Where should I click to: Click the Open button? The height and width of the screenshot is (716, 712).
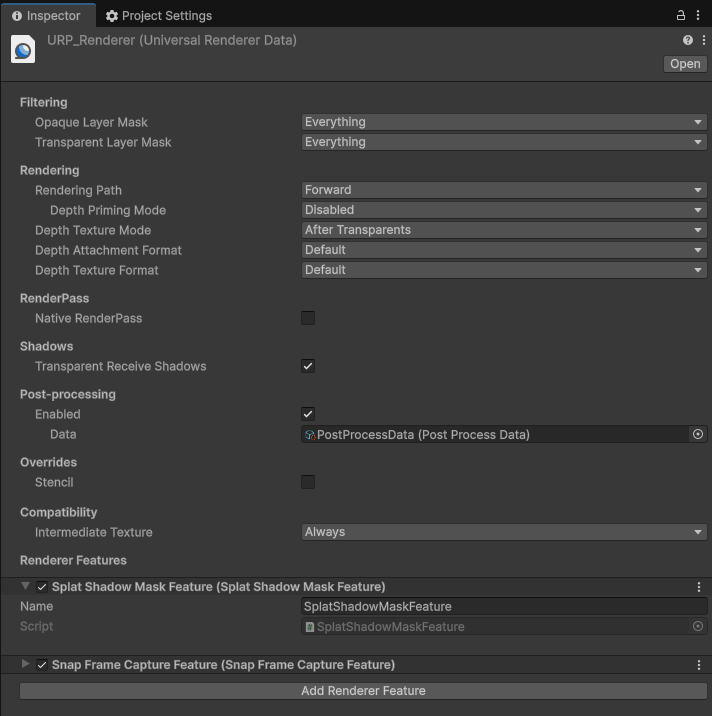pyautogui.click(x=685, y=64)
